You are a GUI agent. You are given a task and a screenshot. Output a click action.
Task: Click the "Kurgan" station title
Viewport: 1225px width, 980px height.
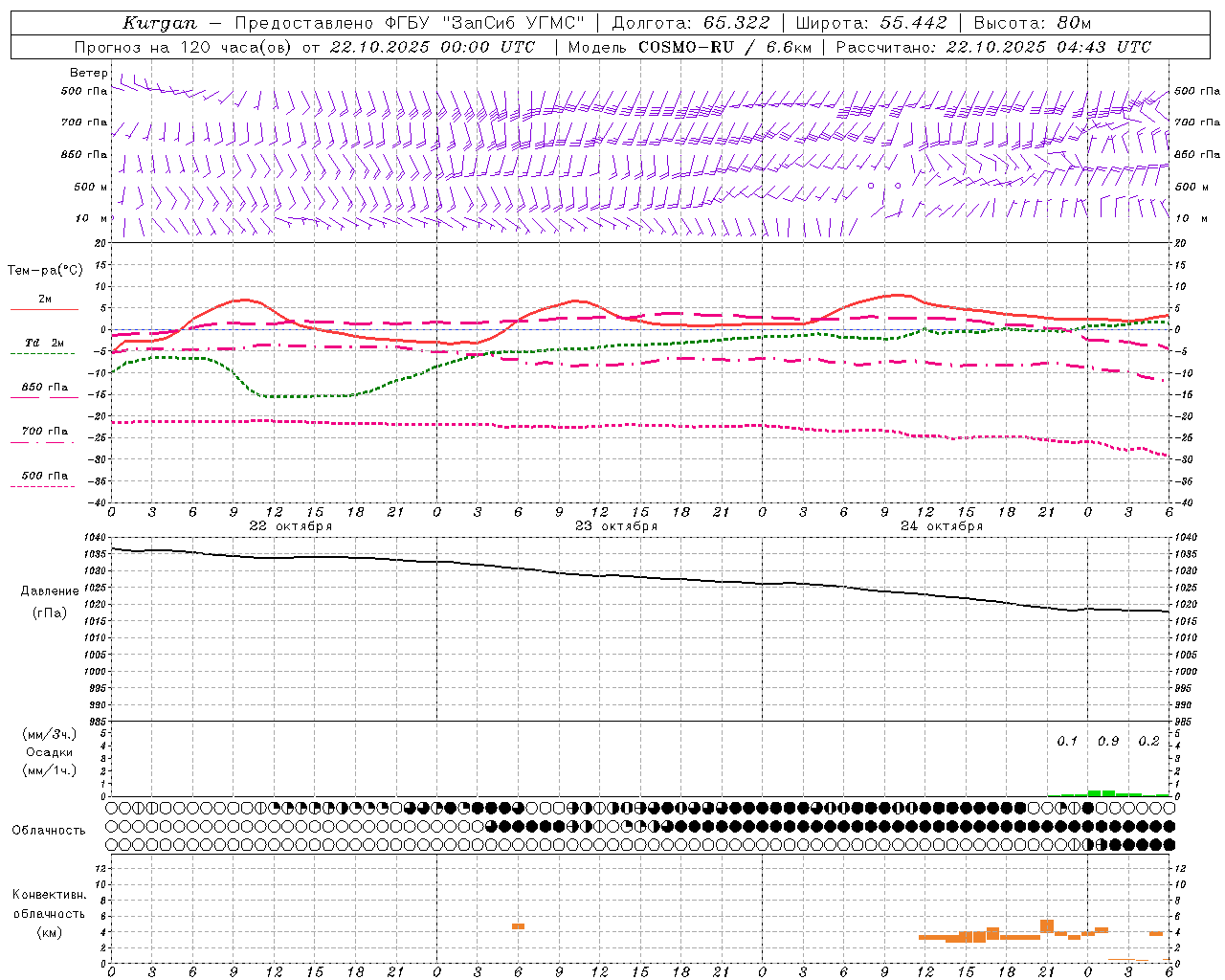[159, 23]
